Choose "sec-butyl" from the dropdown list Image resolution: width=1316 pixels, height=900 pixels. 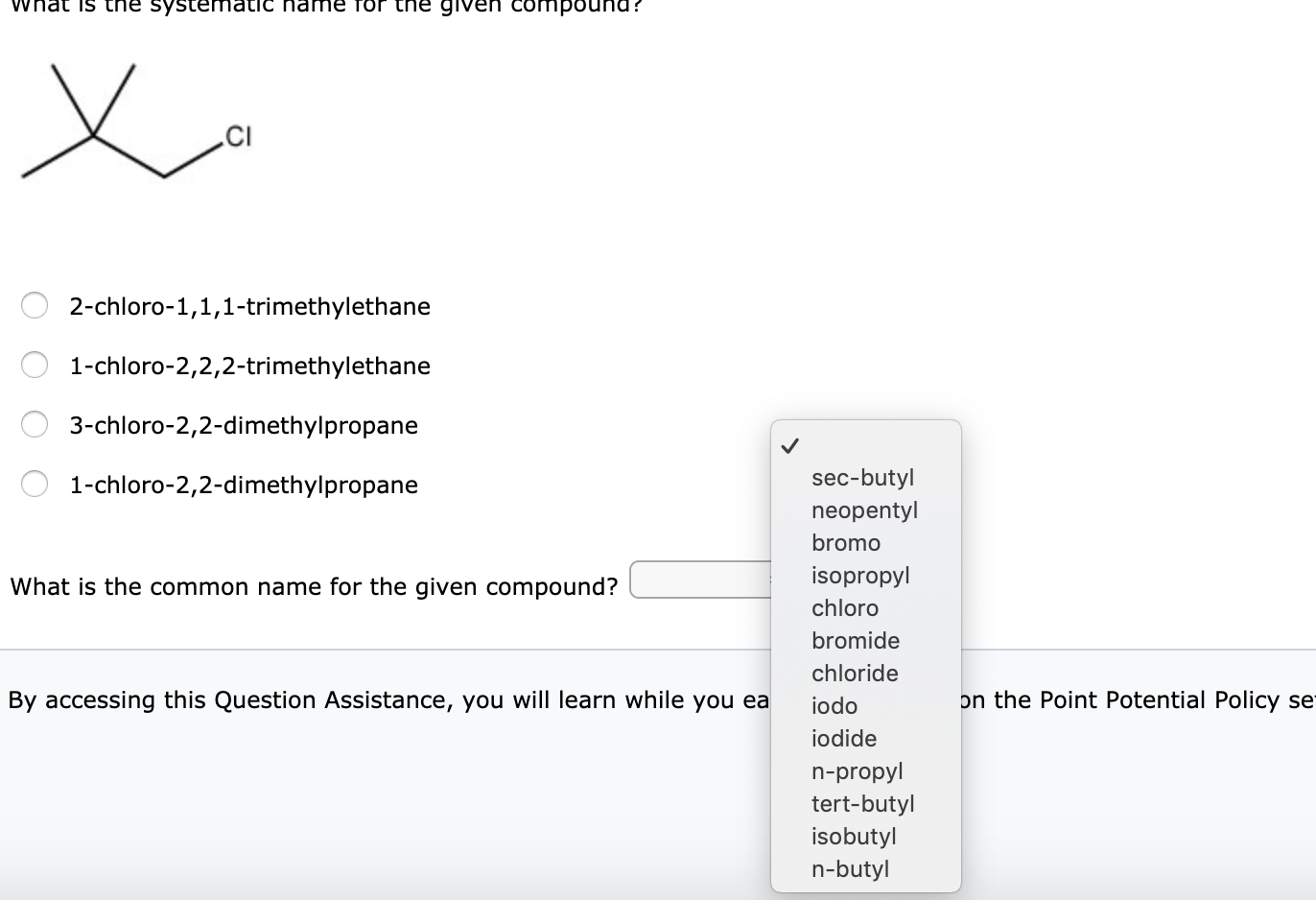[862, 477]
